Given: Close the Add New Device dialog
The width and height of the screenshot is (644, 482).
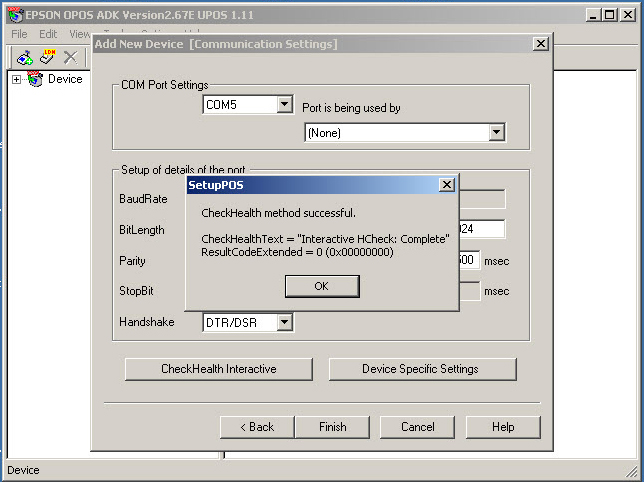Looking at the screenshot, I should click(x=541, y=44).
